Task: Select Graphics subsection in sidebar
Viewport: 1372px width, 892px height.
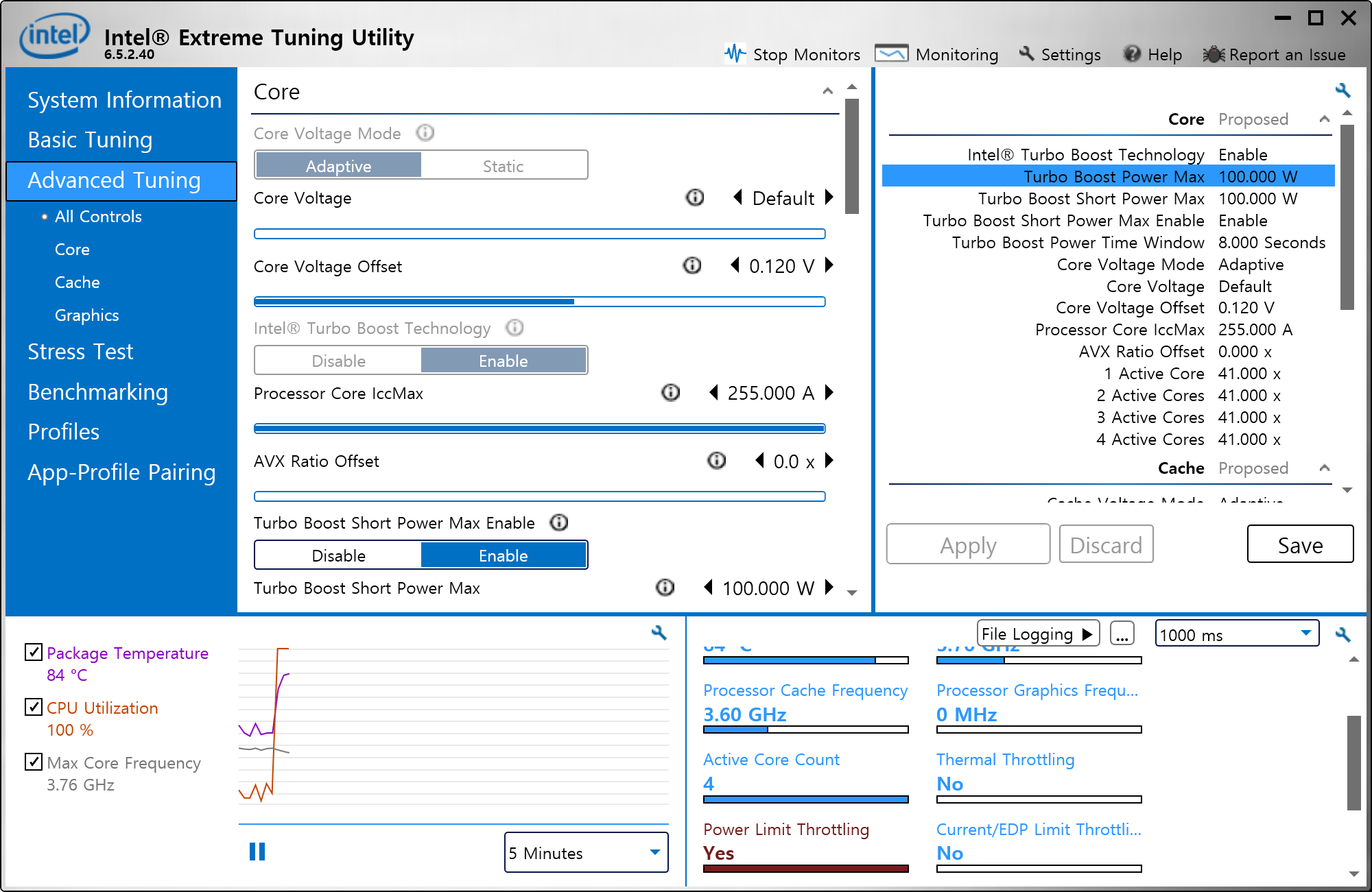Action: pyautogui.click(x=87, y=315)
